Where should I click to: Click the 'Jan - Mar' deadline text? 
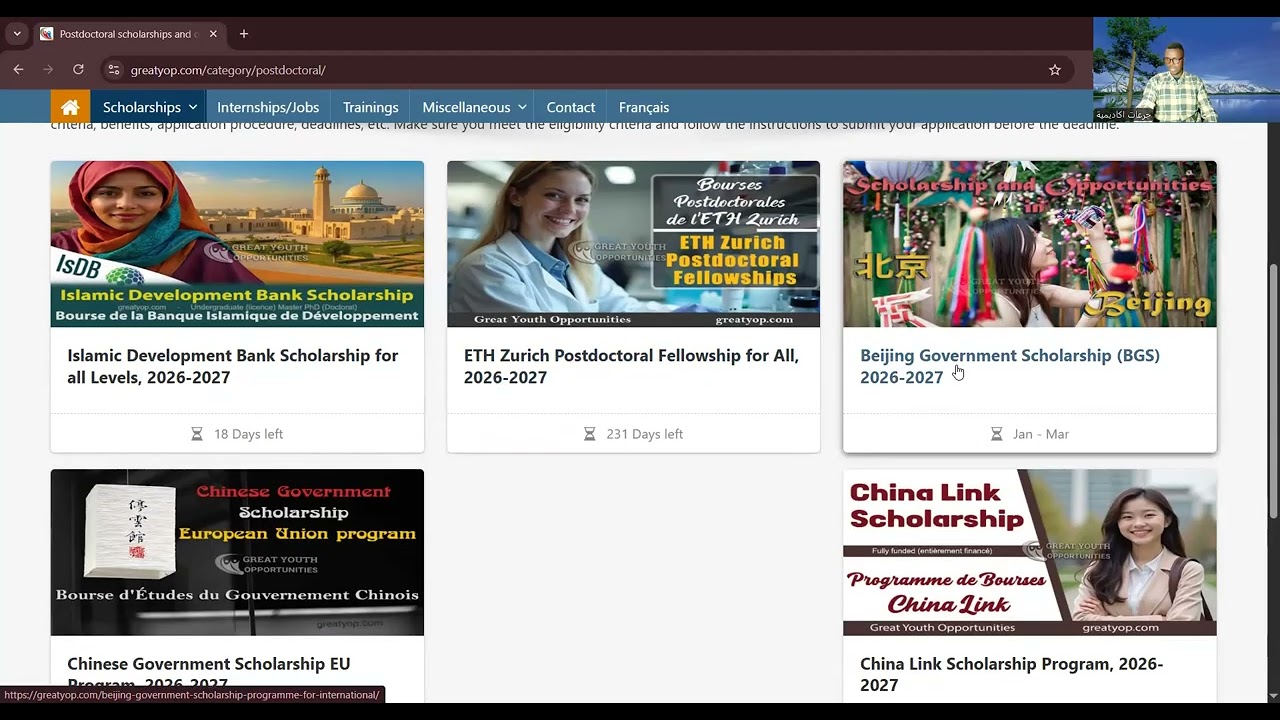click(x=1041, y=434)
